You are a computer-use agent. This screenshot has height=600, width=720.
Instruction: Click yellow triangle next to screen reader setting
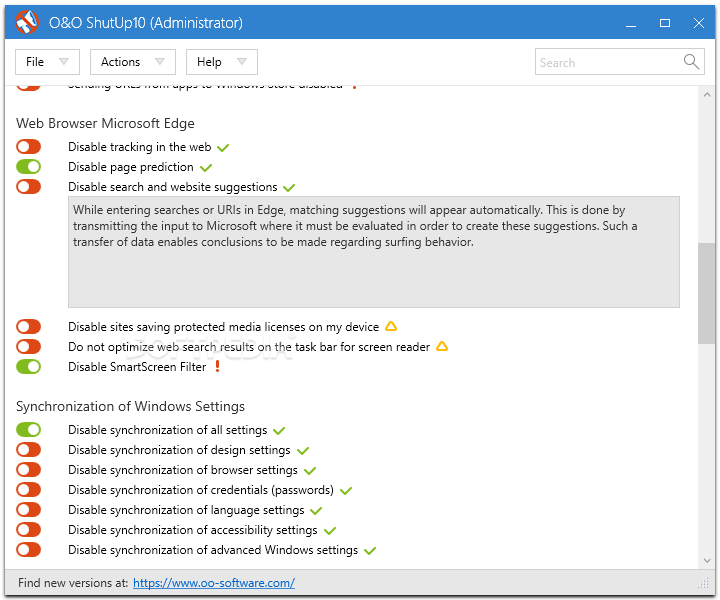click(442, 346)
